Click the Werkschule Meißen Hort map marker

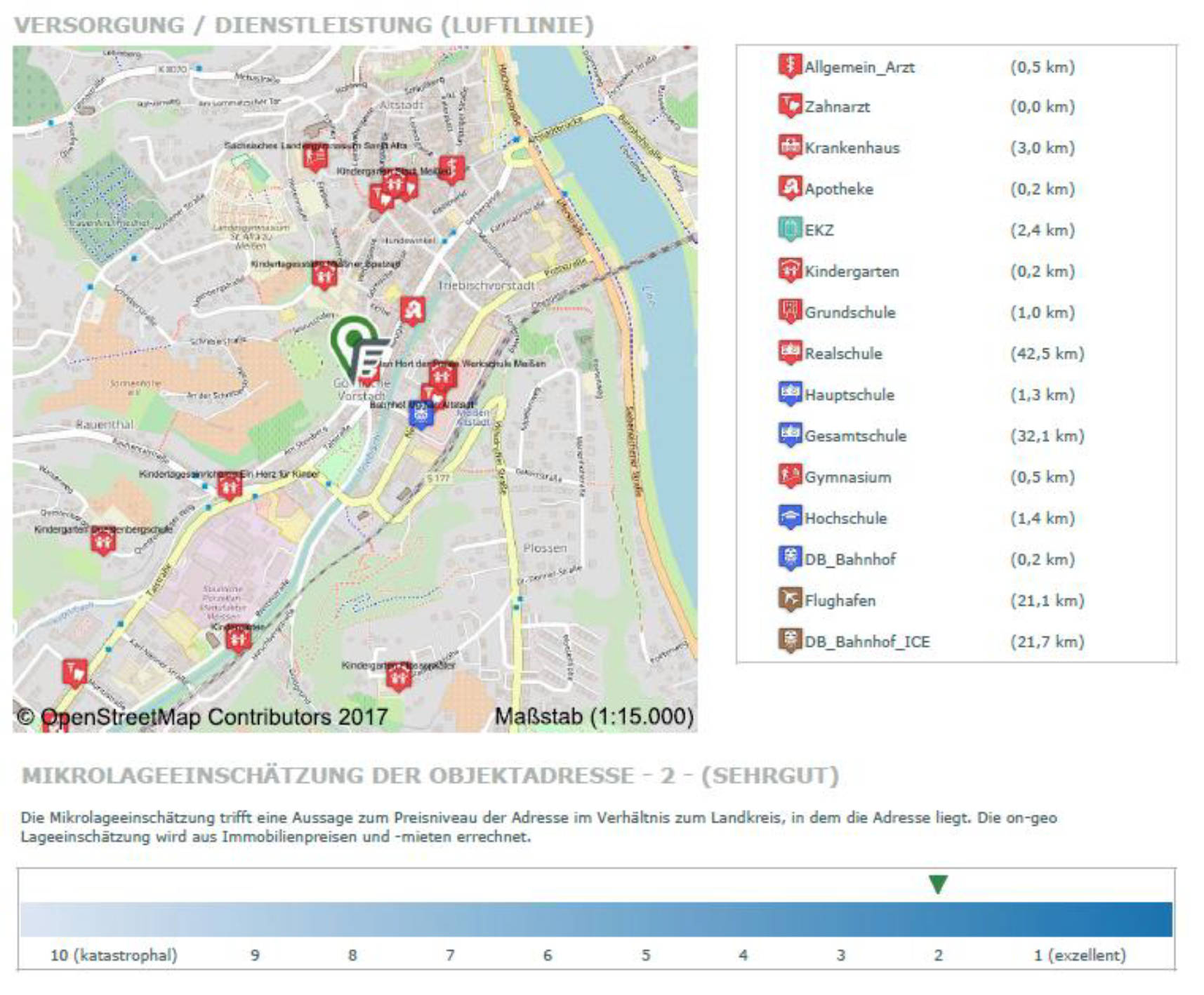pyautogui.click(x=443, y=376)
